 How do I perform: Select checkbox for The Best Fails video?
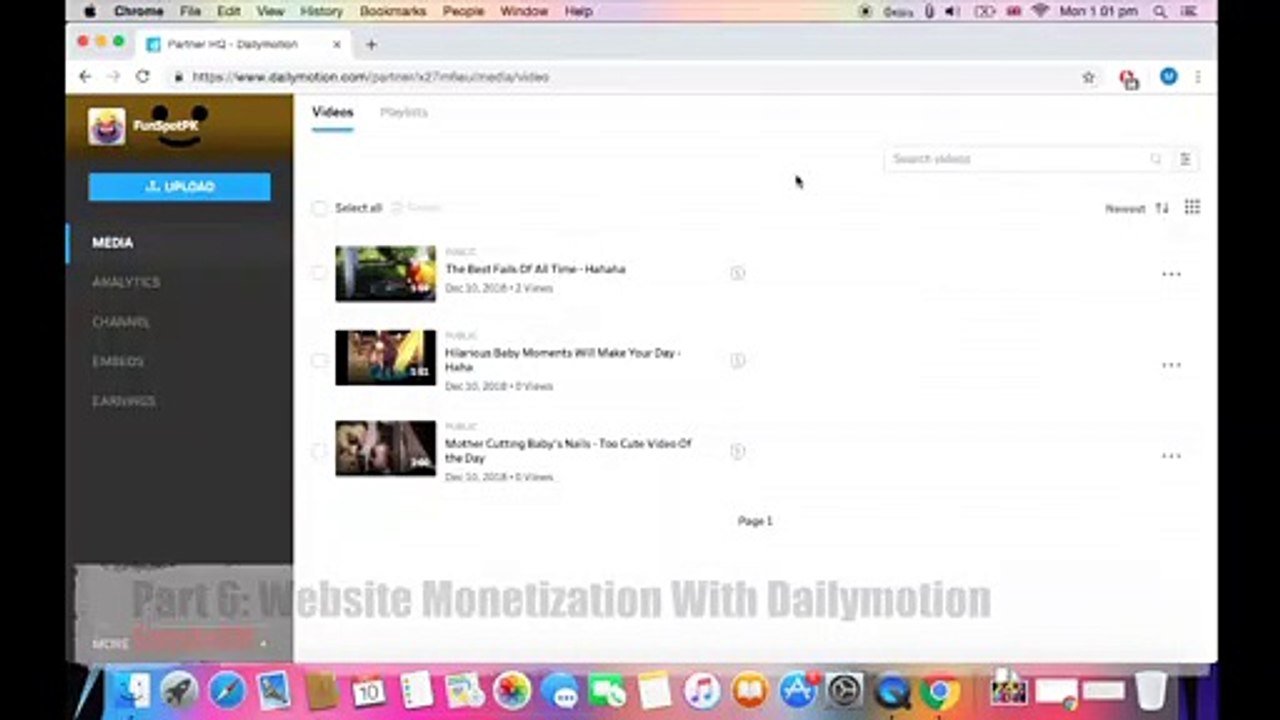coord(319,272)
